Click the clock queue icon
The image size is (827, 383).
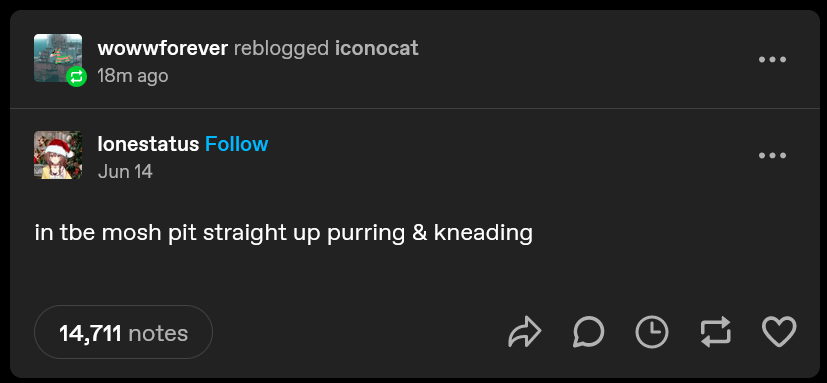(x=652, y=333)
